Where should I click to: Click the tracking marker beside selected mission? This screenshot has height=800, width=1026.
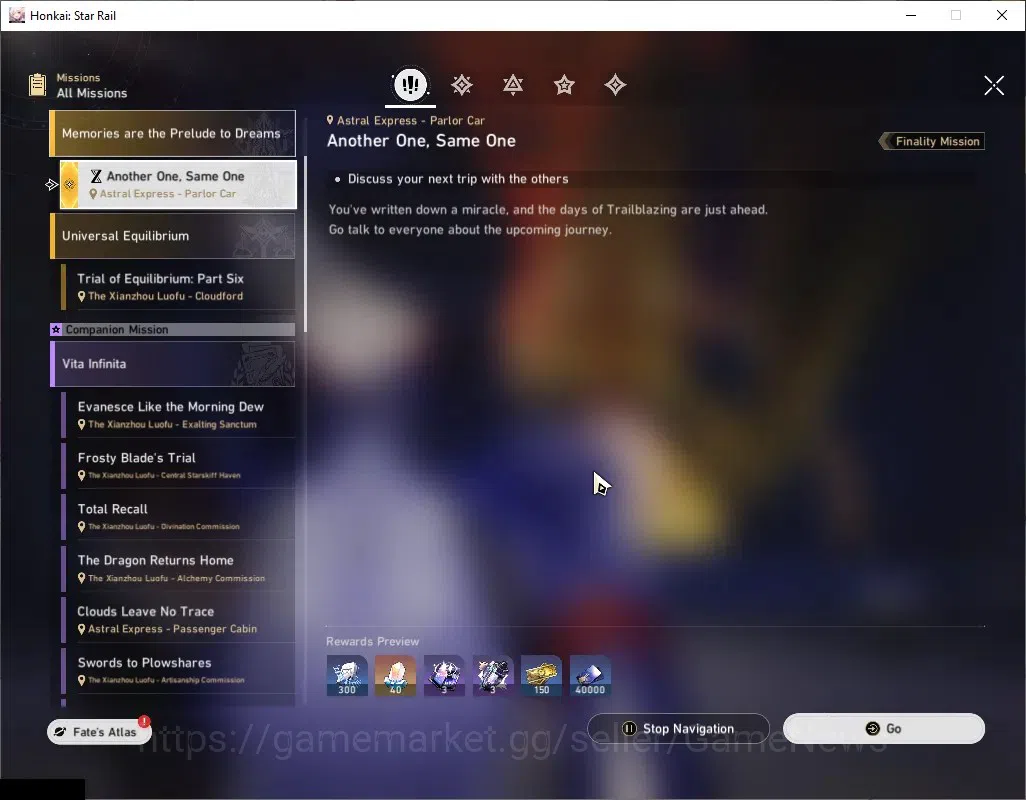[x=52, y=185]
